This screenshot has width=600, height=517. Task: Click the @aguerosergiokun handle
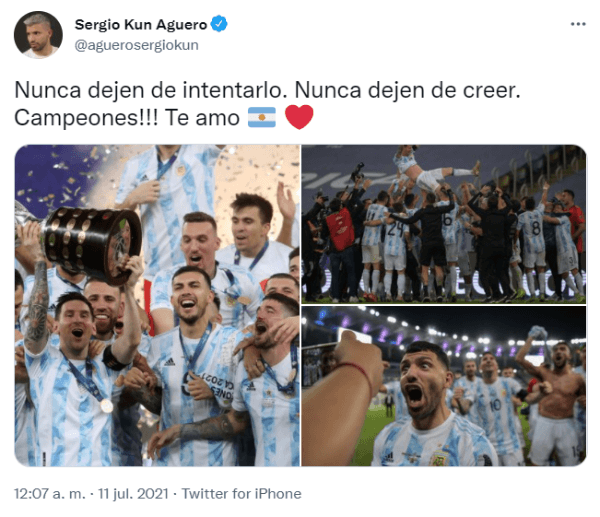(x=137, y=45)
